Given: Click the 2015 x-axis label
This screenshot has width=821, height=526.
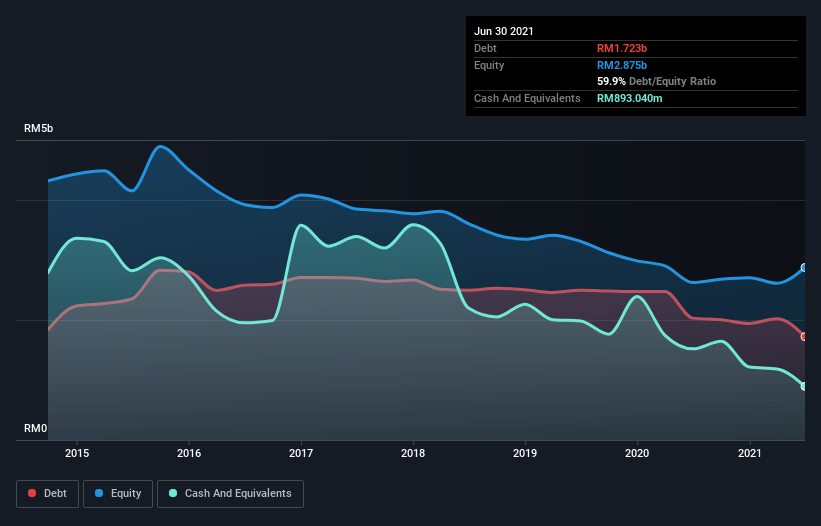Looking at the screenshot, I should pos(77,453).
